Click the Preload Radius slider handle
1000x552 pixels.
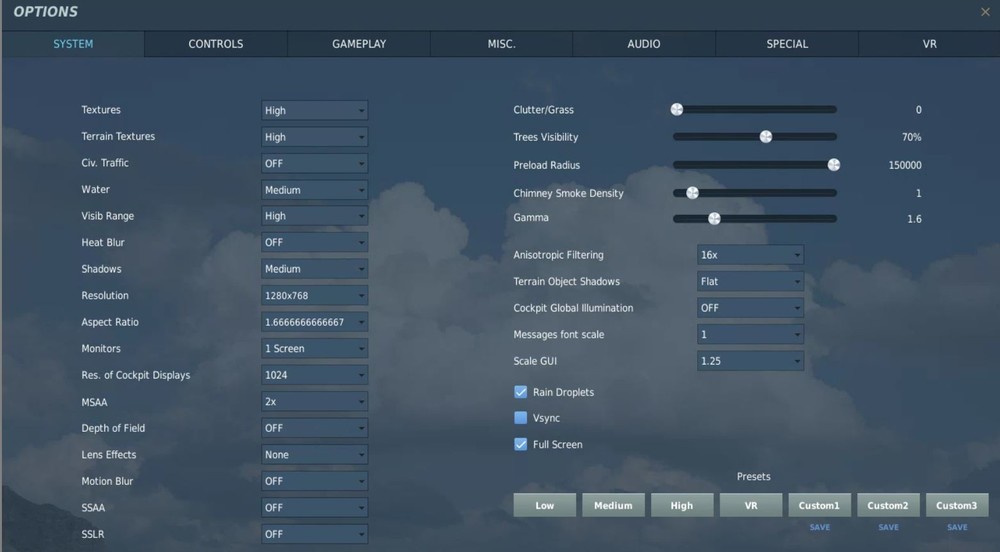click(x=834, y=165)
